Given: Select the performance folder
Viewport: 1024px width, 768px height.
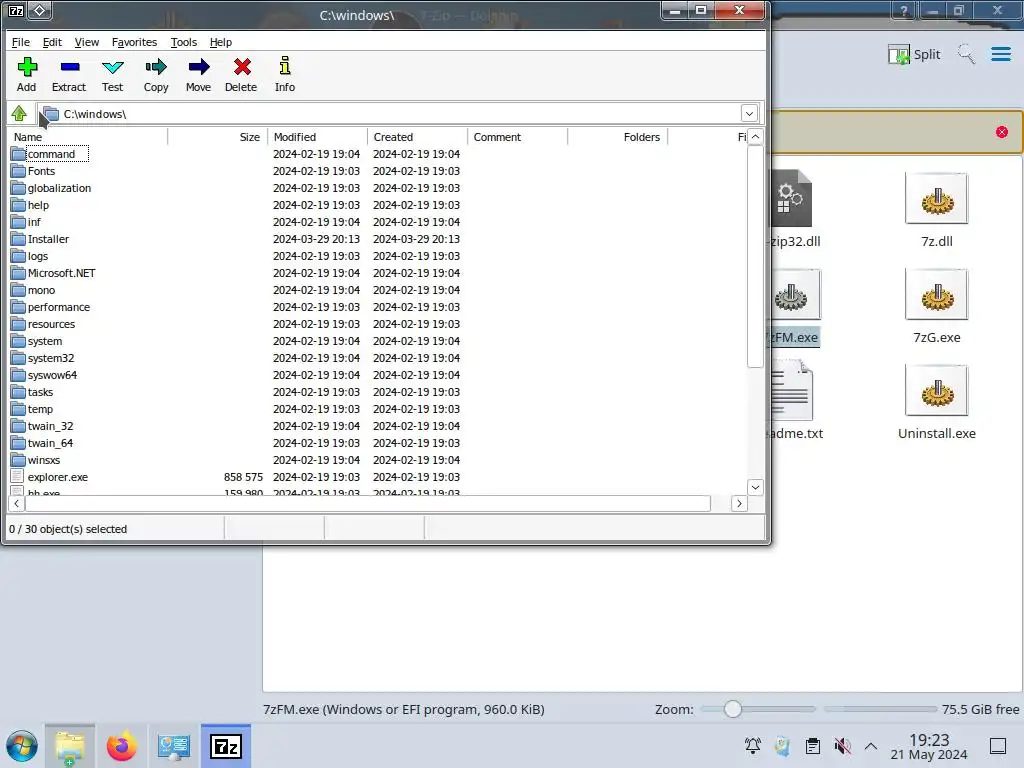Looking at the screenshot, I should (59, 307).
